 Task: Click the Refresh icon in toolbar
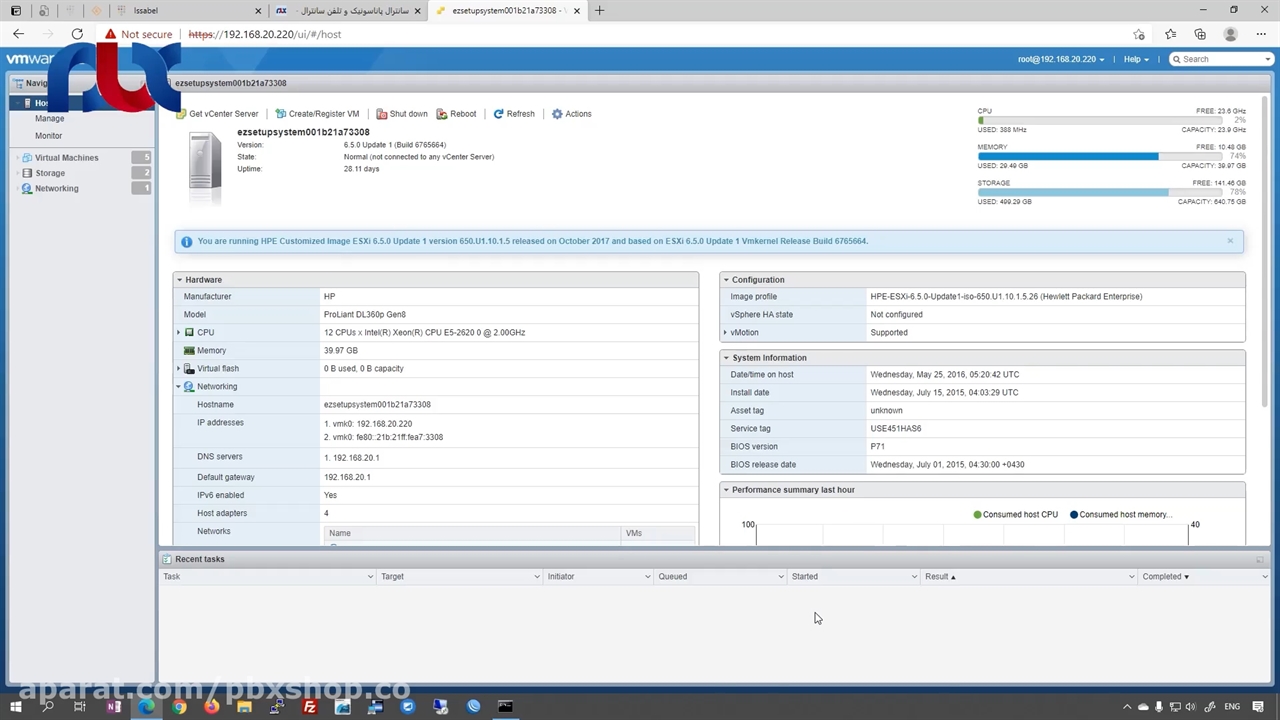click(498, 114)
